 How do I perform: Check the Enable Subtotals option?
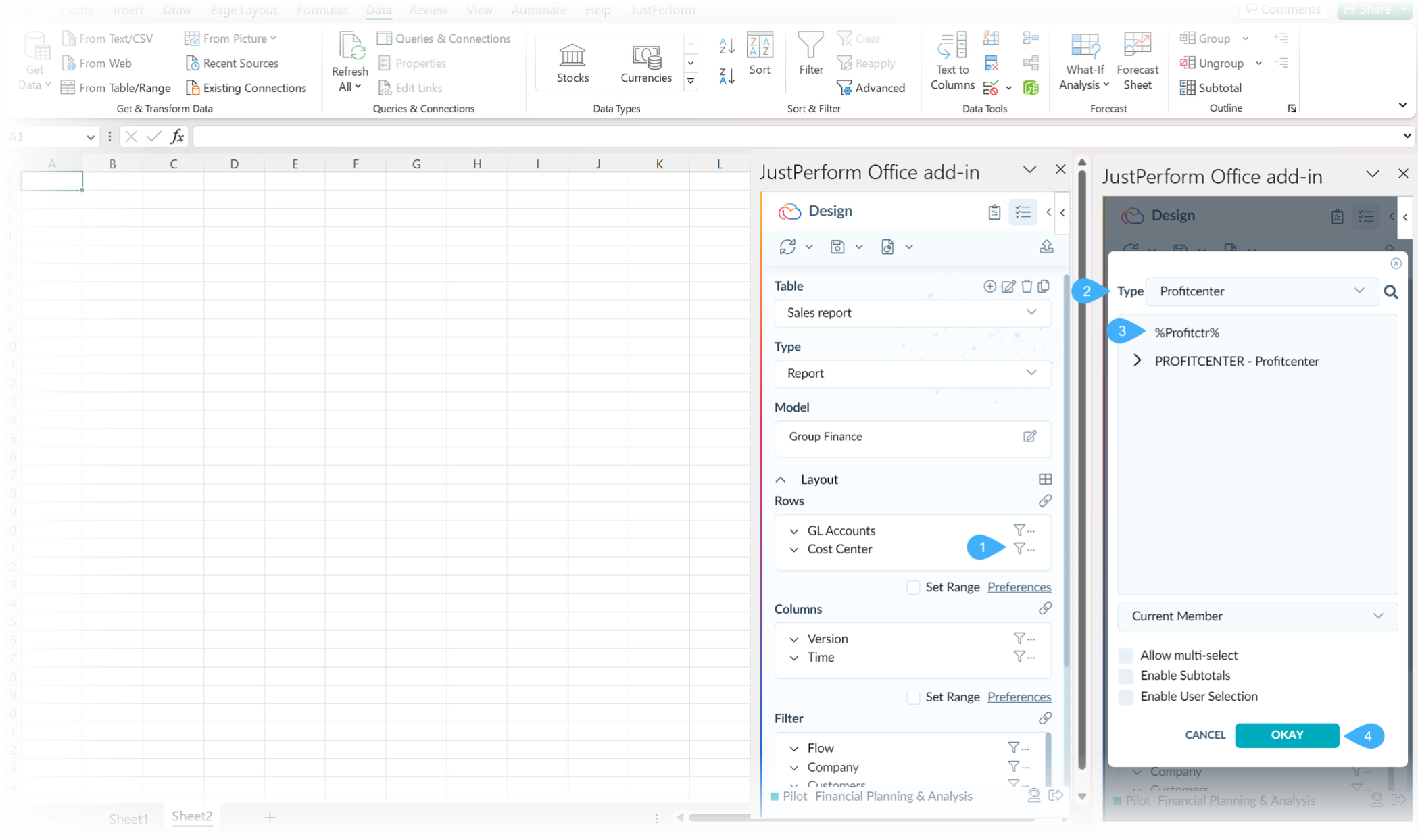point(1126,676)
